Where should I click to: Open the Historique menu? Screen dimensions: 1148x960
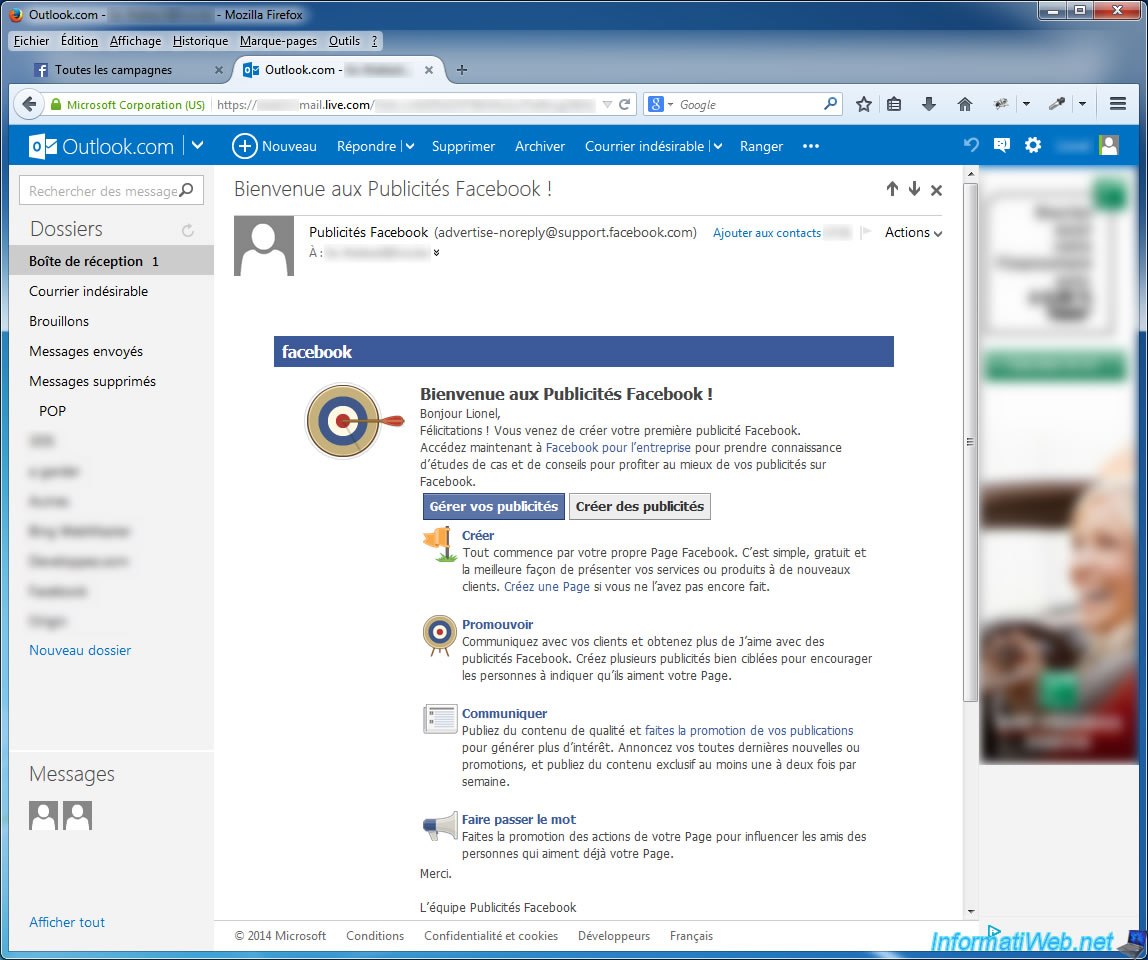coord(201,41)
